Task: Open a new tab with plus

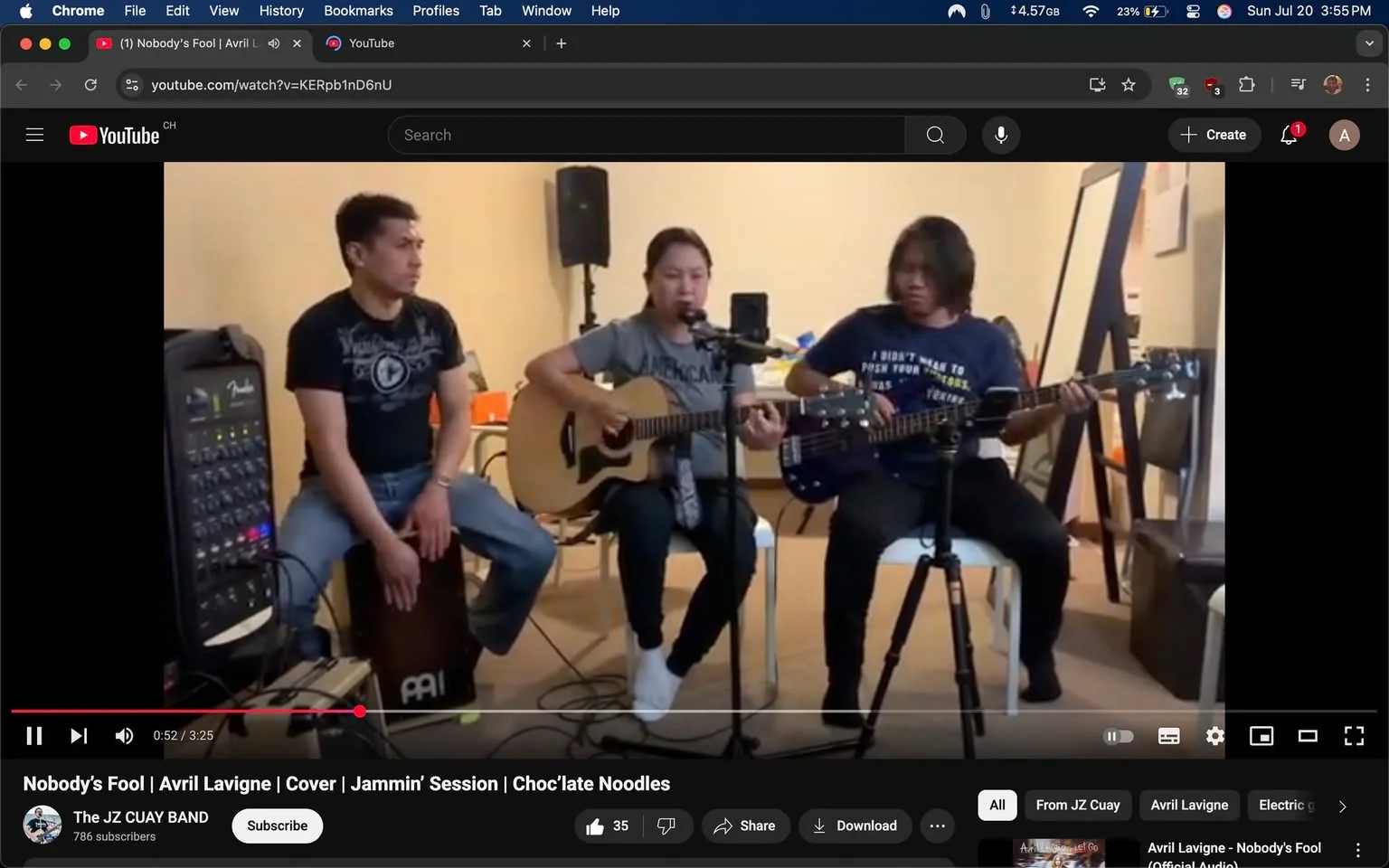Action: 562,43
